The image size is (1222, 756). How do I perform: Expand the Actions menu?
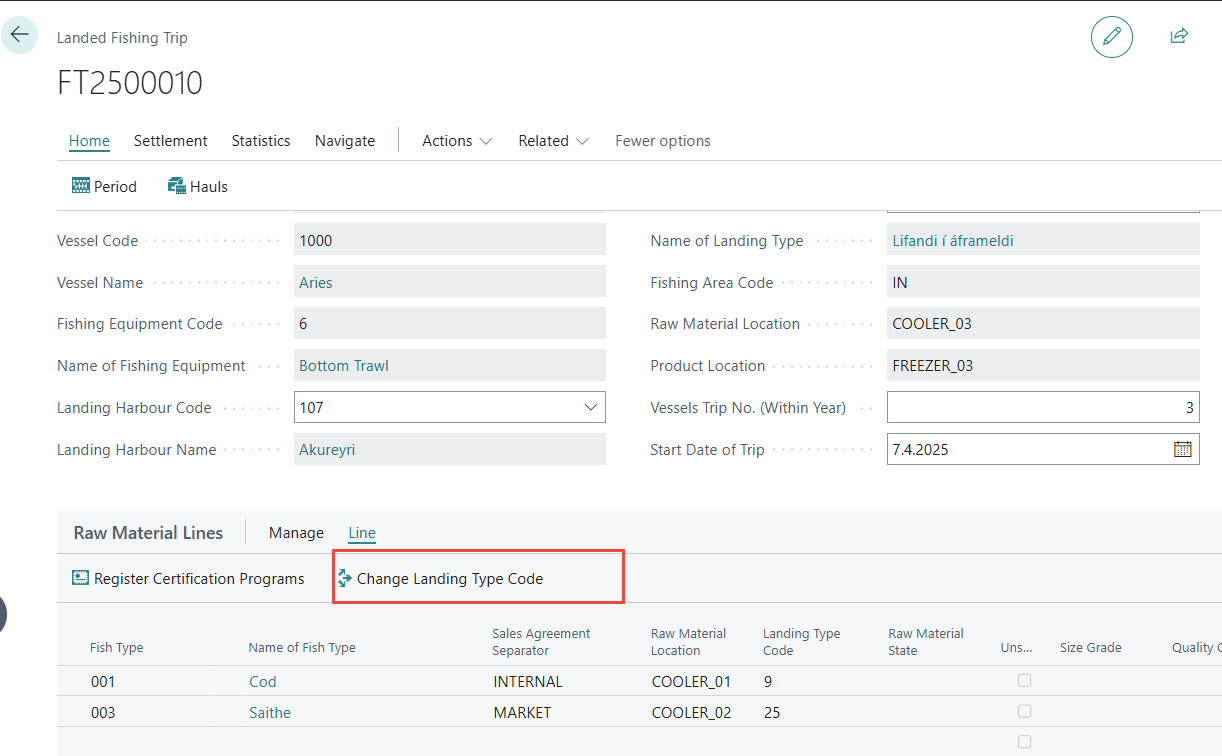click(x=457, y=141)
